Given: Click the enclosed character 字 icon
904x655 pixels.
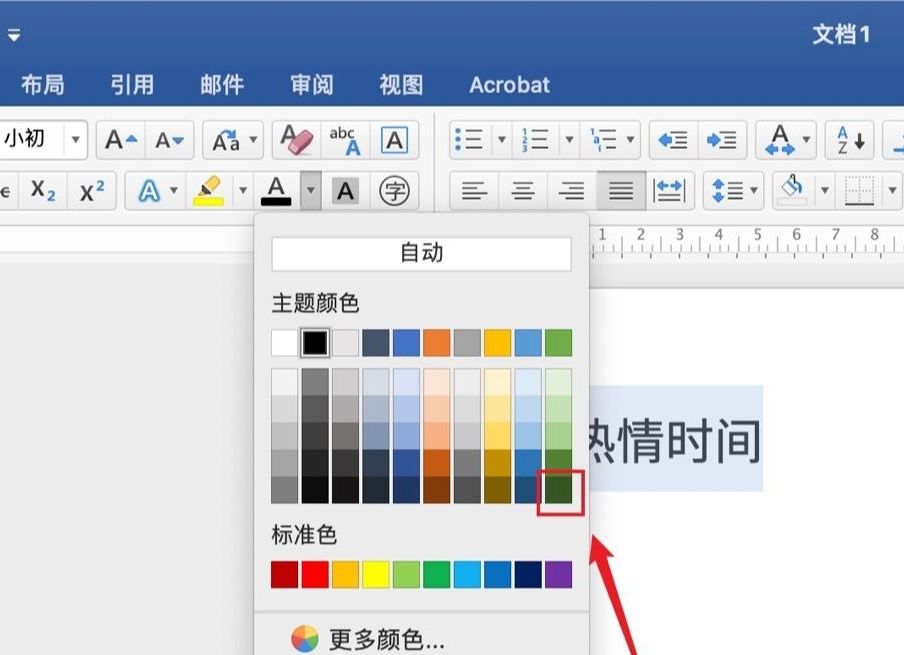Looking at the screenshot, I should [x=394, y=190].
